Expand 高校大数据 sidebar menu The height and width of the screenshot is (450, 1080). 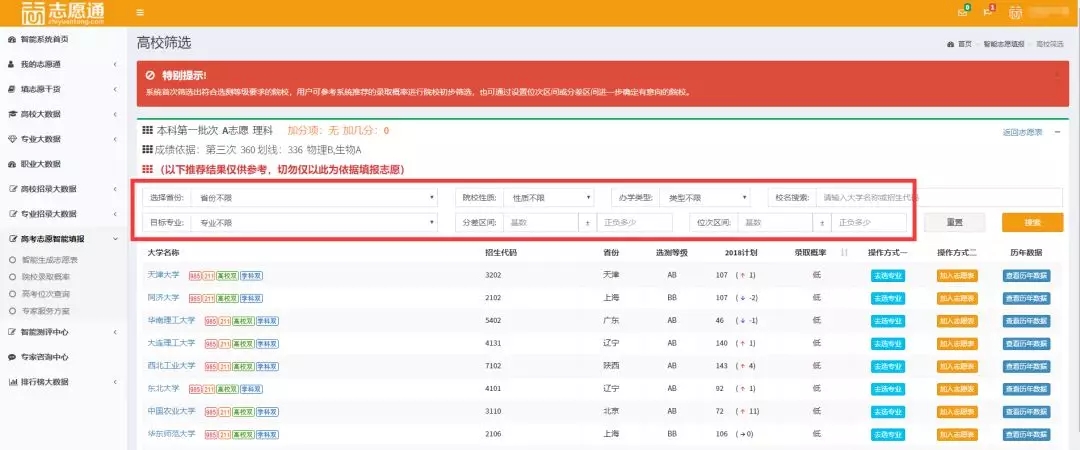[60, 114]
